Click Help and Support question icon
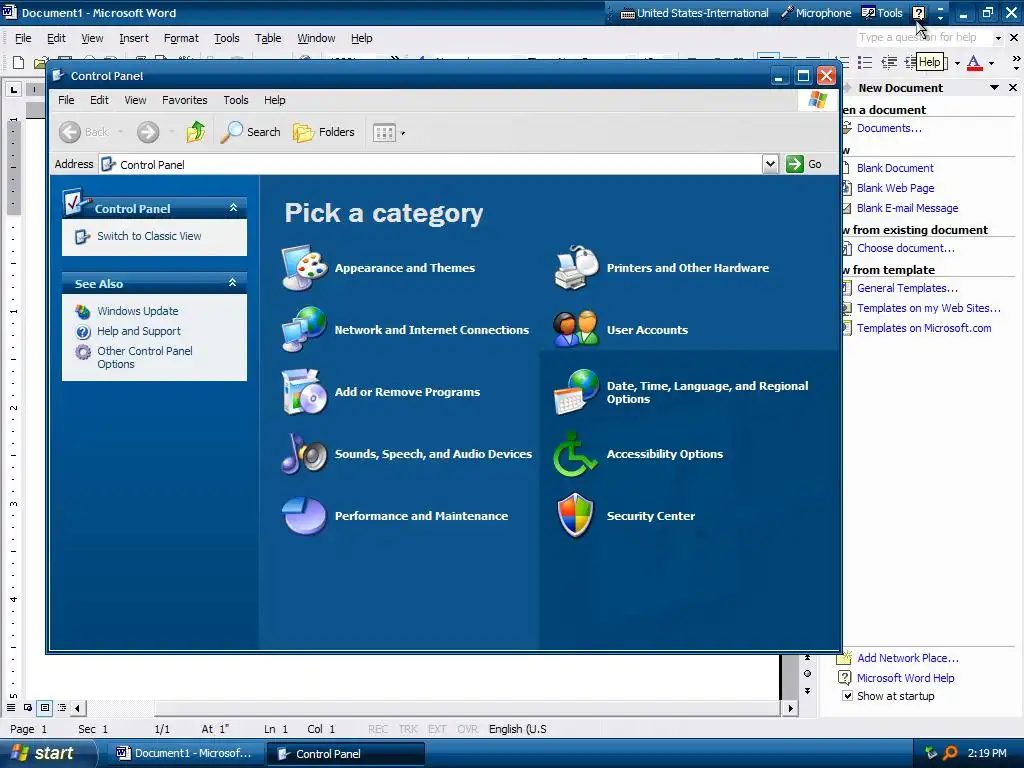 coord(83,332)
